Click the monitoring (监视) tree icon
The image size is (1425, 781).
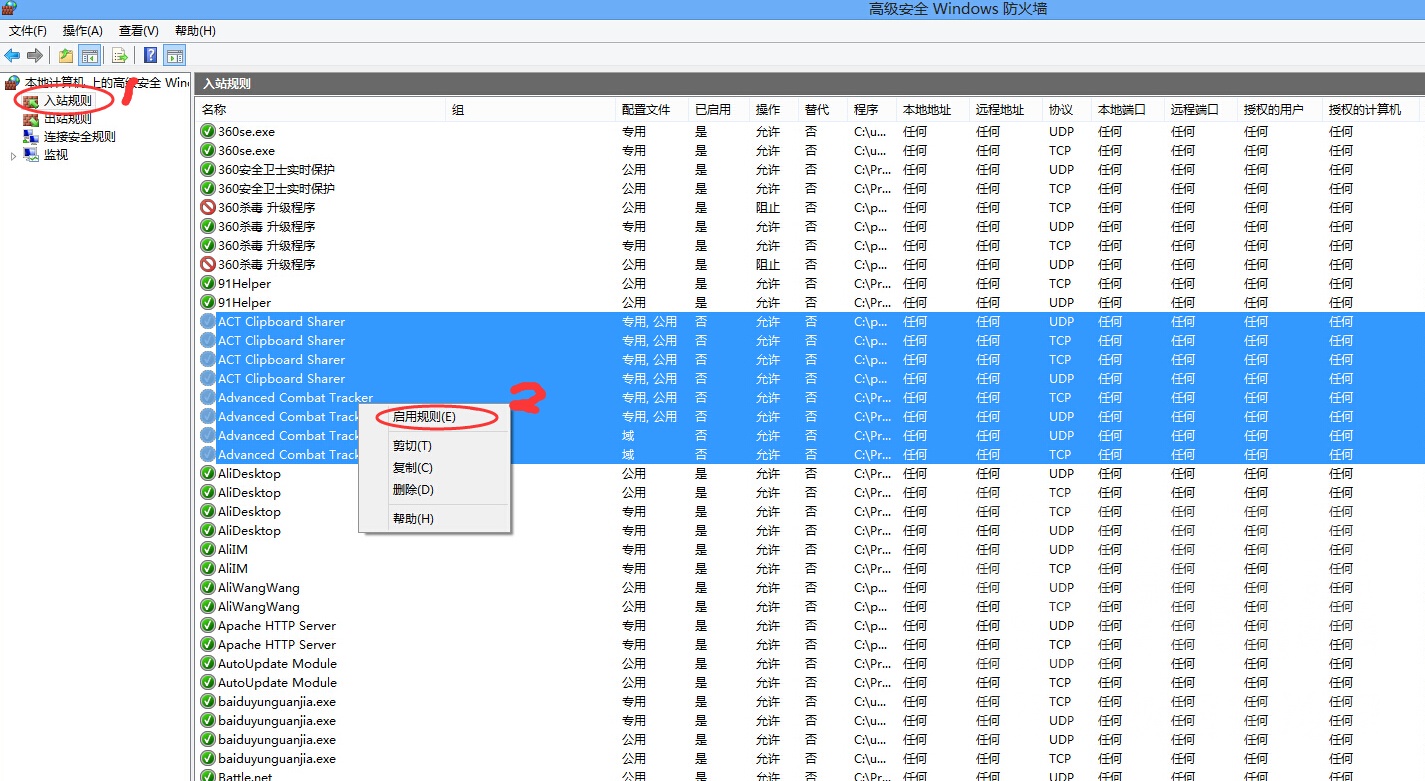[31, 154]
